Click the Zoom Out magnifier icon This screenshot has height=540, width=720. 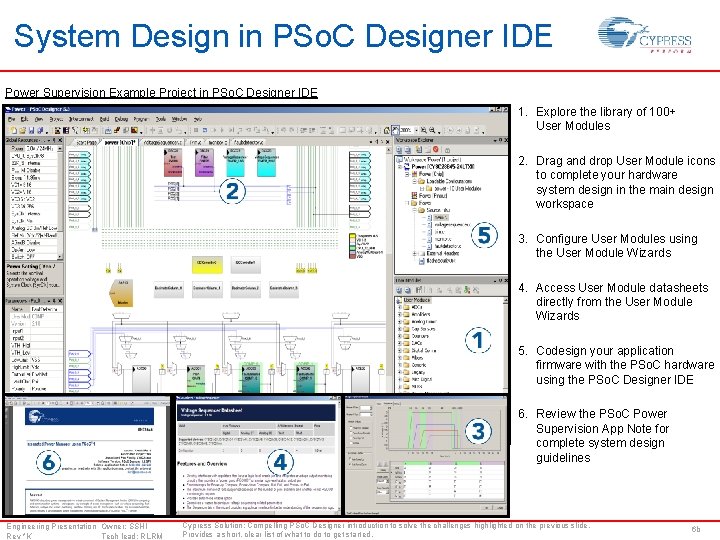click(x=432, y=130)
